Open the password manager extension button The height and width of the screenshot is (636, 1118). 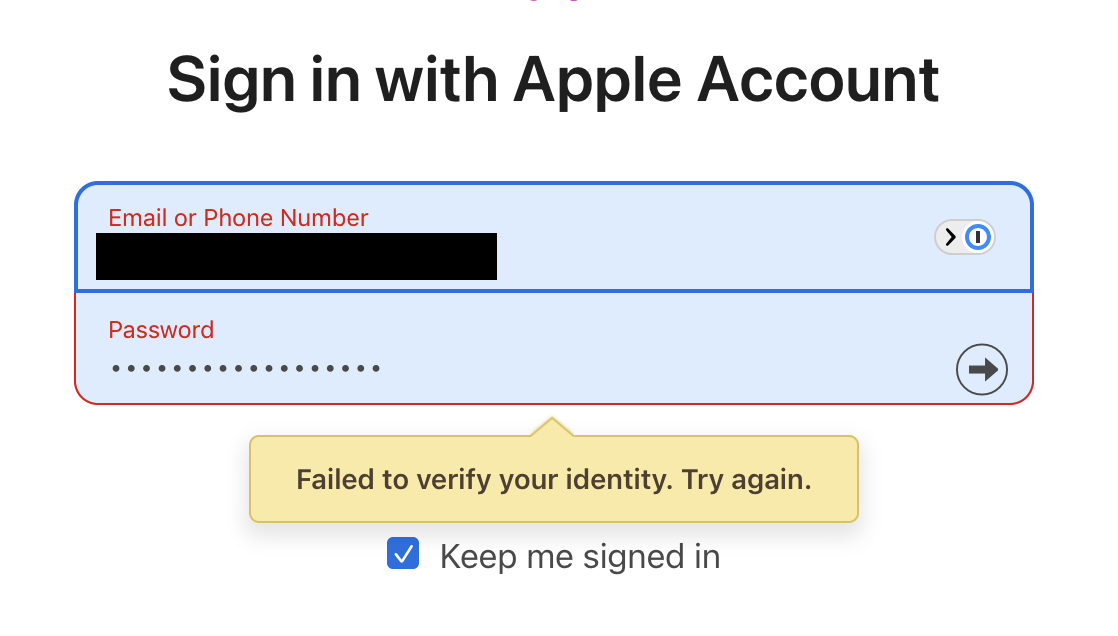pos(978,237)
